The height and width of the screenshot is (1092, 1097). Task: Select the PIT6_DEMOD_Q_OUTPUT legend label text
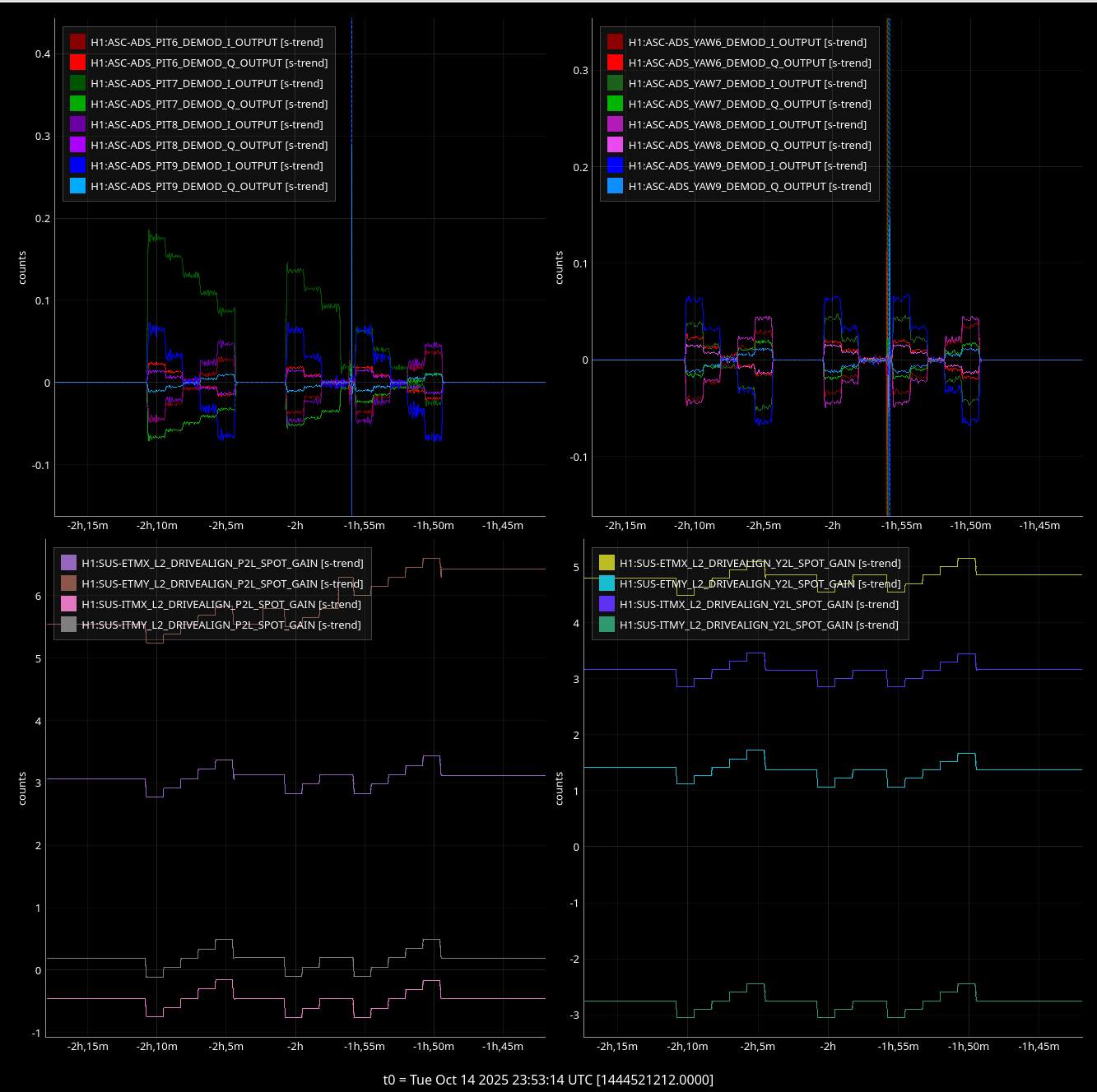tap(209, 63)
